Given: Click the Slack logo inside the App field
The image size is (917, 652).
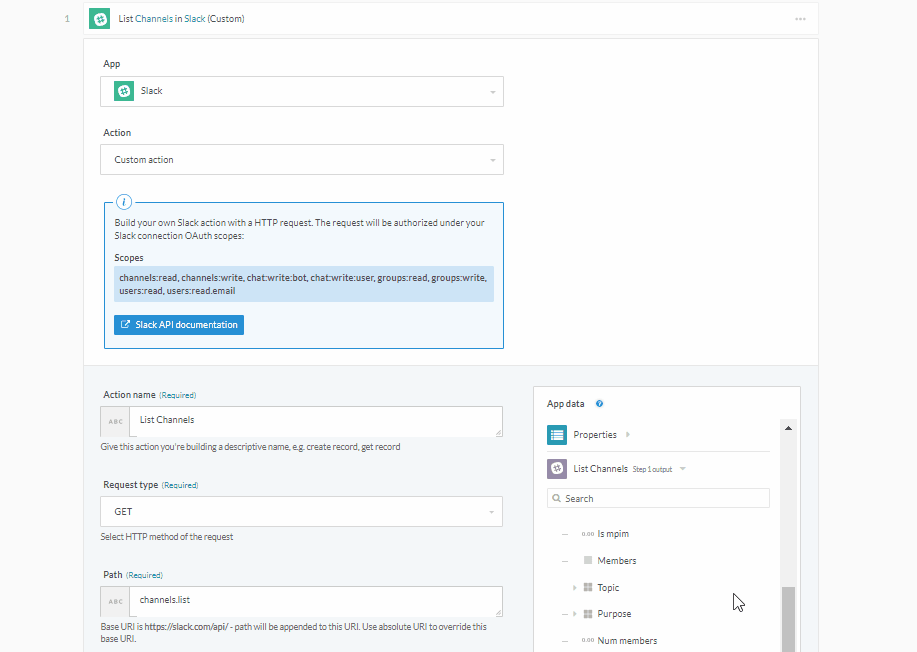Looking at the screenshot, I should pos(123,90).
